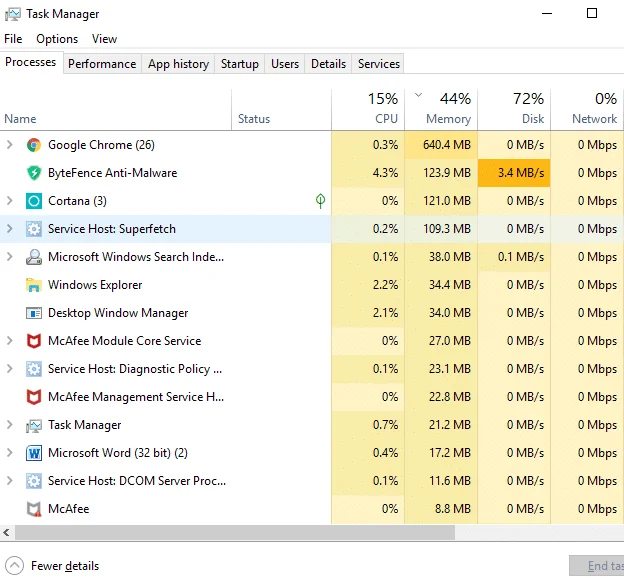This screenshot has width=624, height=578.
Task: Switch to the Details tab
Action: (x=328, y=64)
